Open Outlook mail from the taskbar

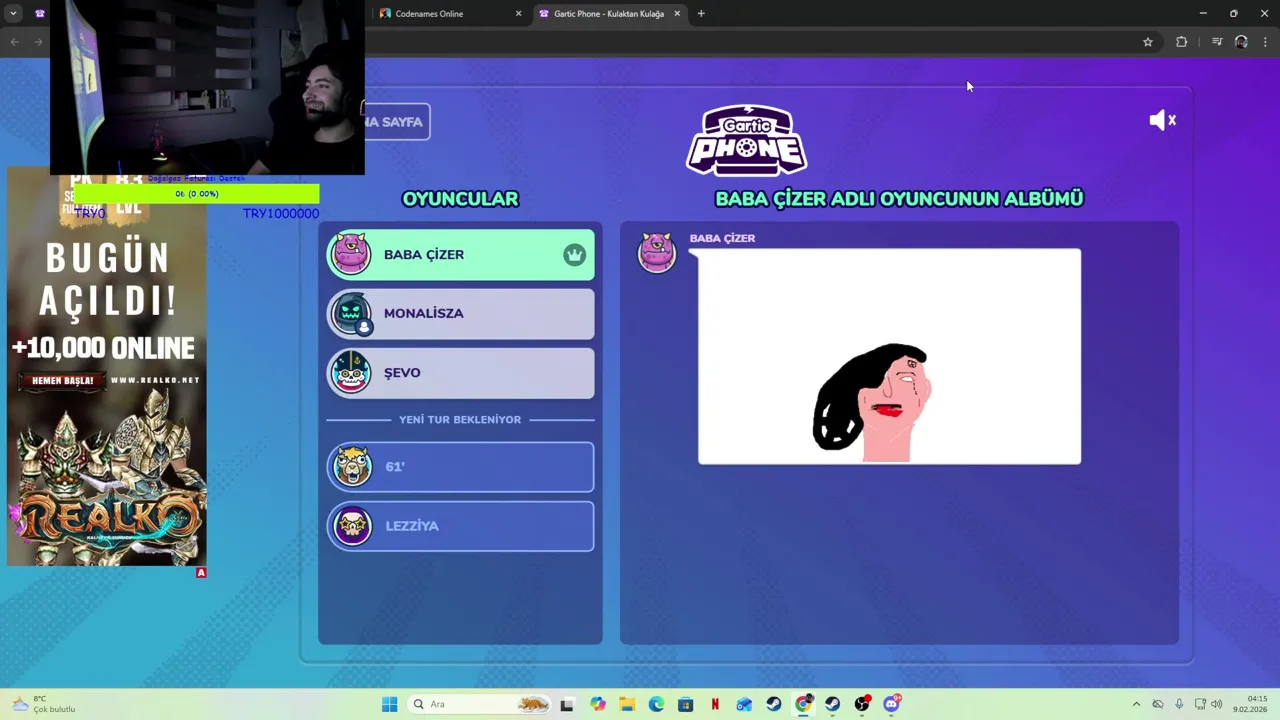click(x=744, y=704)
